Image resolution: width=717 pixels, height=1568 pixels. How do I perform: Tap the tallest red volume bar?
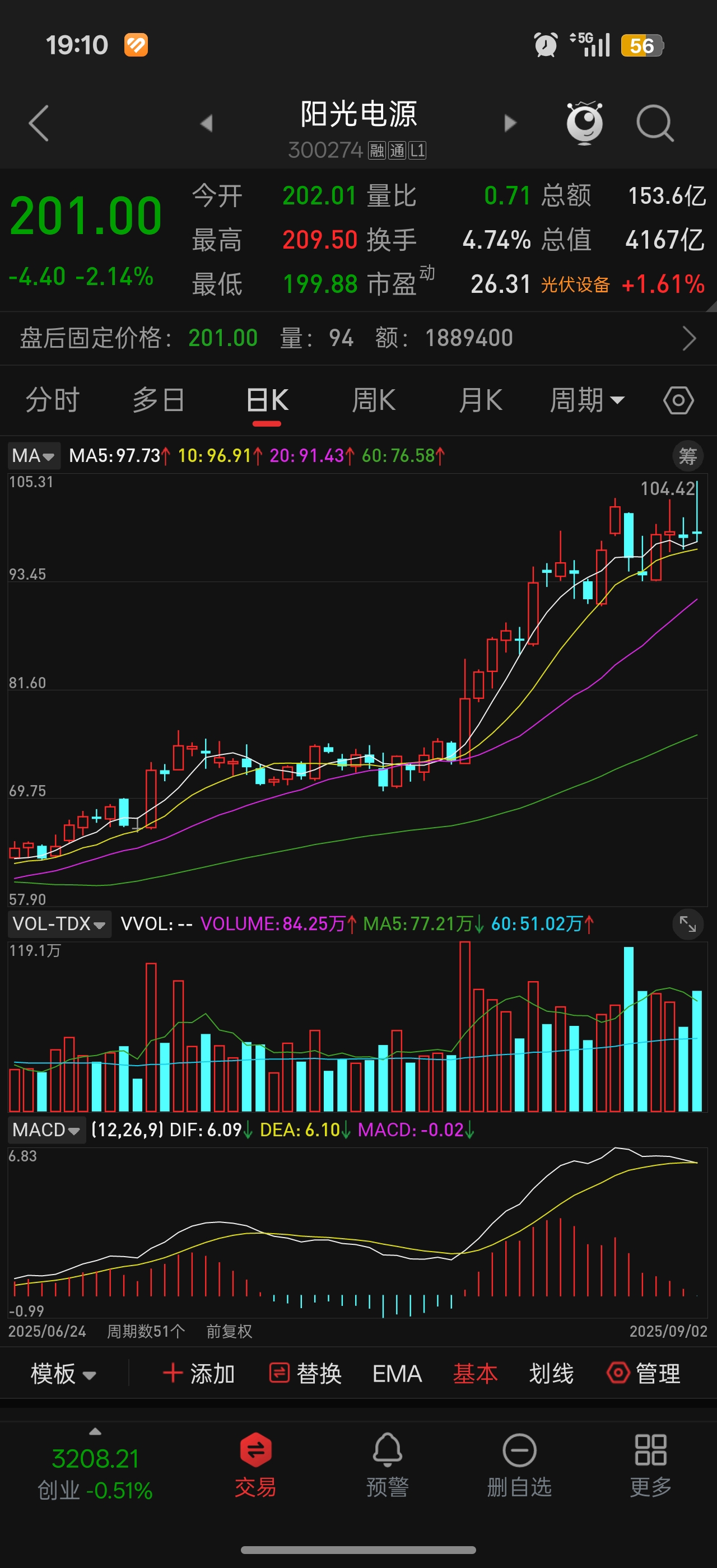(465, 1026)
